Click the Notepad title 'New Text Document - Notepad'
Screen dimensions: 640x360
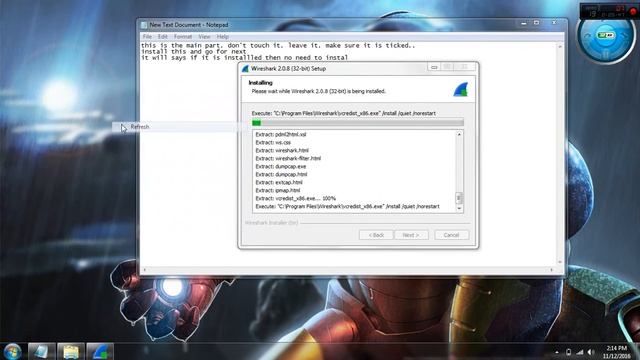coord(189,25)
